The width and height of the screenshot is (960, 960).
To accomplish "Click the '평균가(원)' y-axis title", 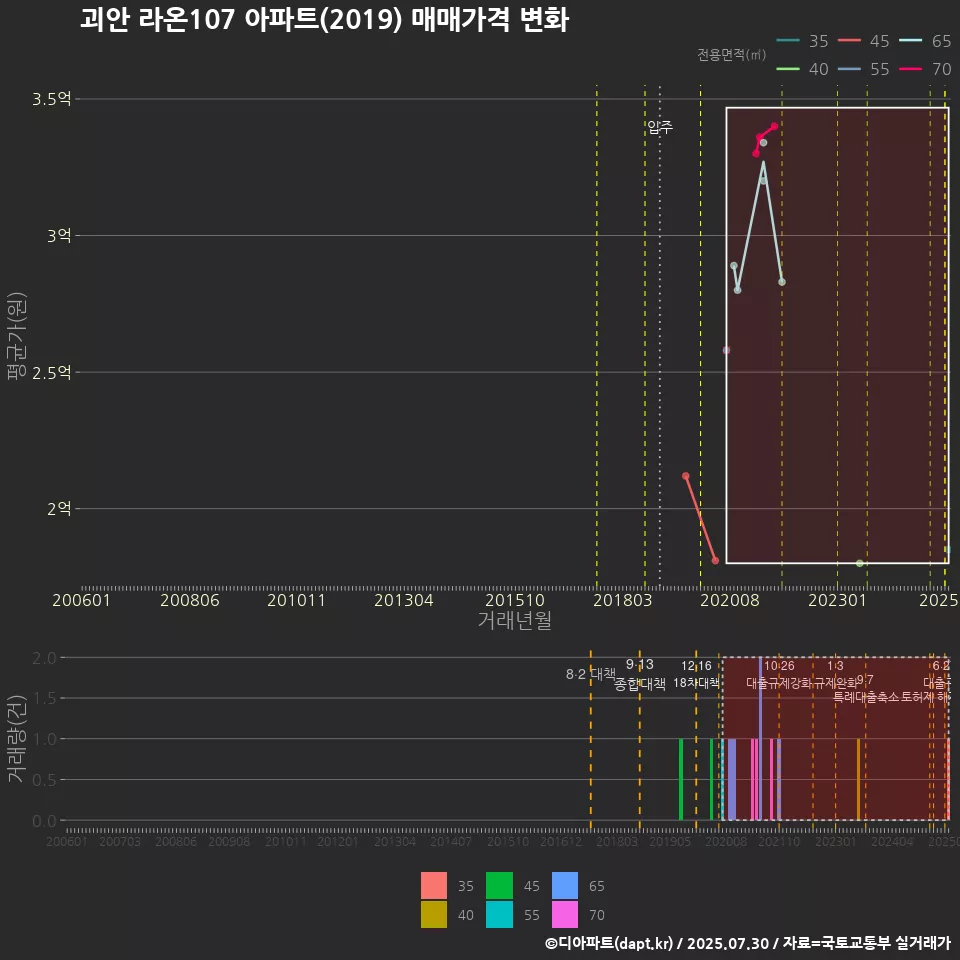I will [x=17, y=336].
